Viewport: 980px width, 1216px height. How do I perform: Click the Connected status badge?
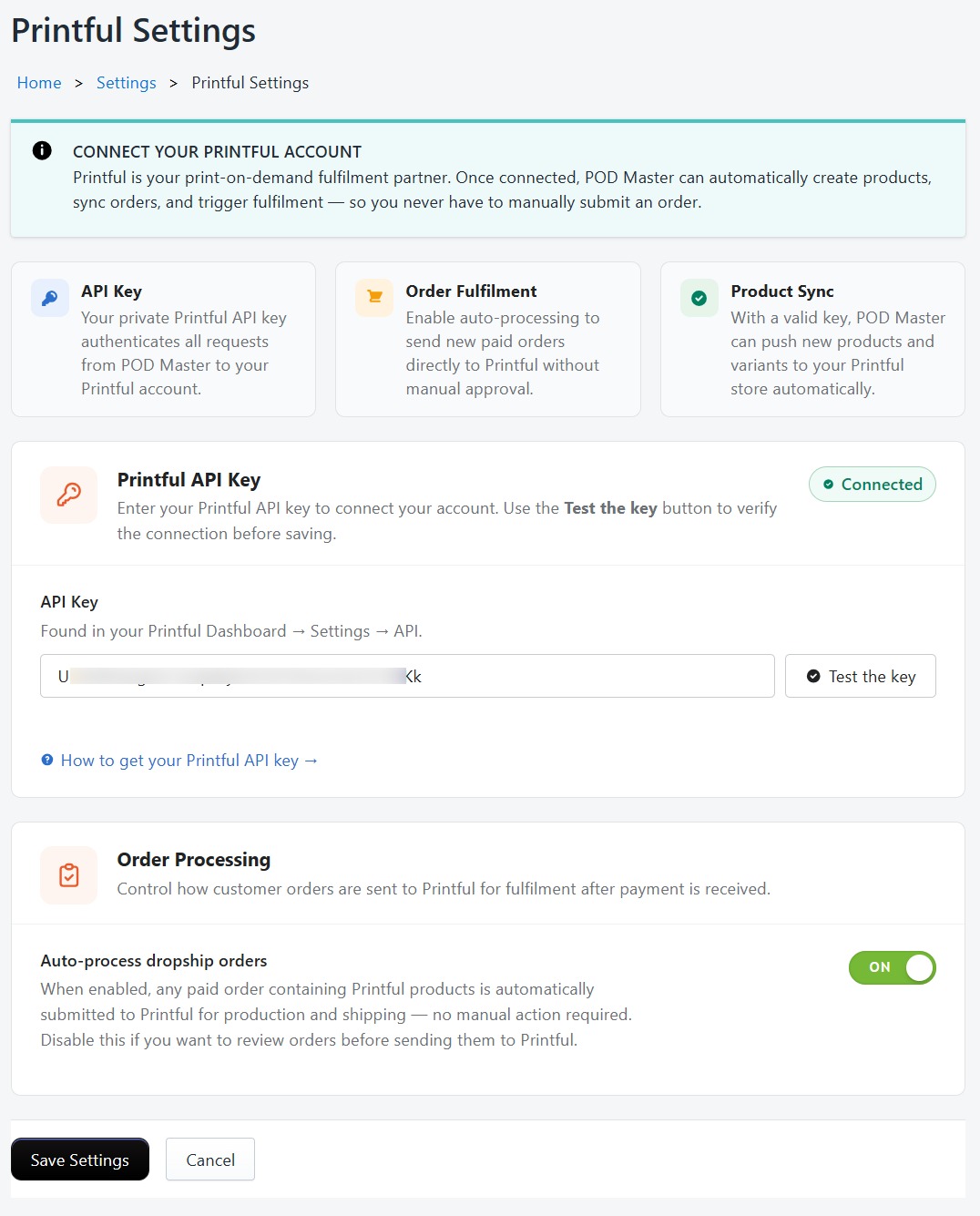click(872, 484)
